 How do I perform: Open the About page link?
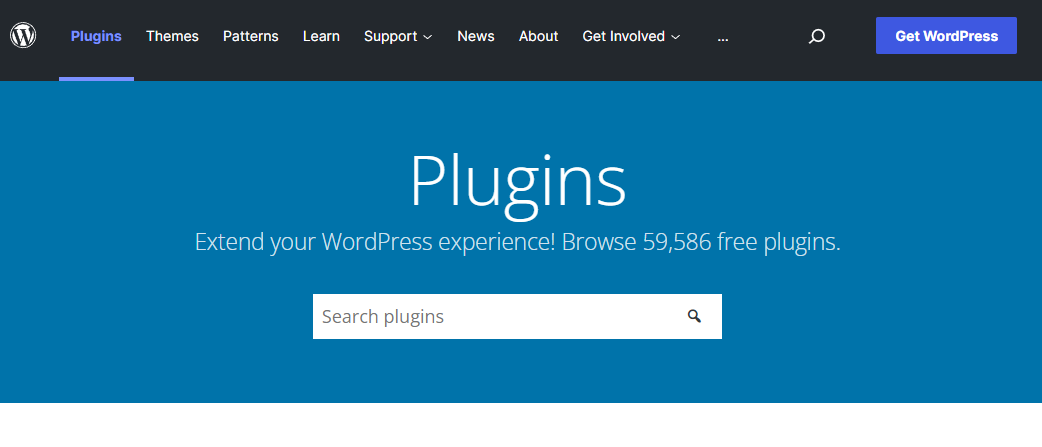coord(538,36)
